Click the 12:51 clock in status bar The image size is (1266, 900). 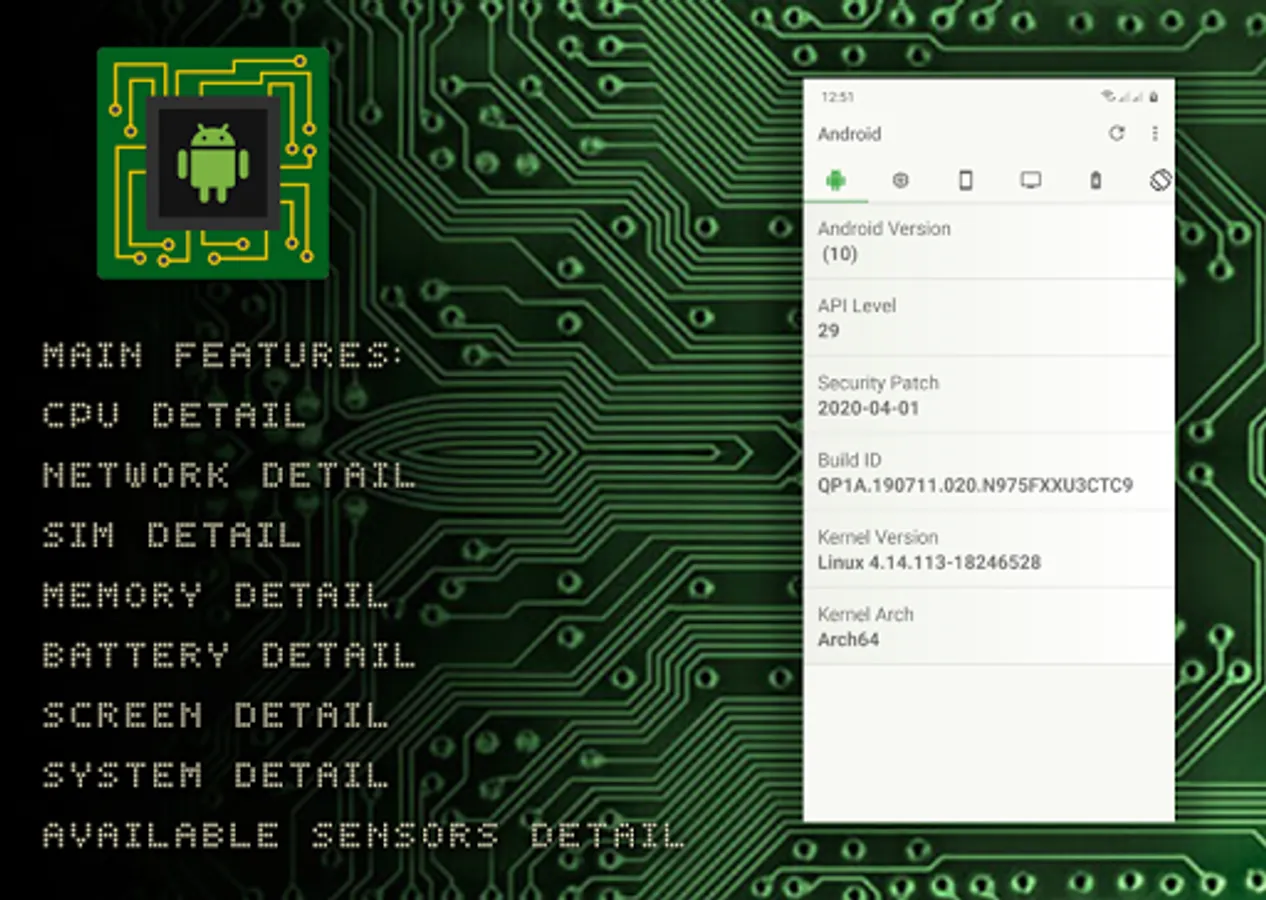pos(837,97)
